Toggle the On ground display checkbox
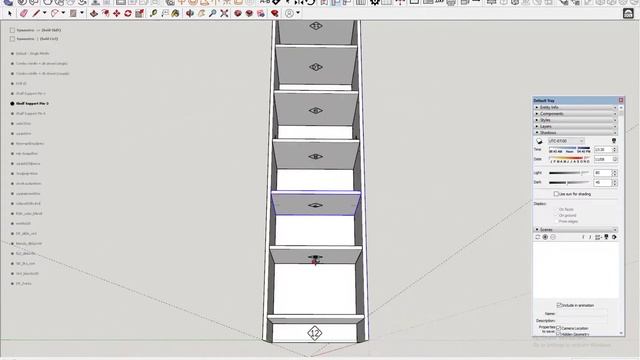 point(556,215)
